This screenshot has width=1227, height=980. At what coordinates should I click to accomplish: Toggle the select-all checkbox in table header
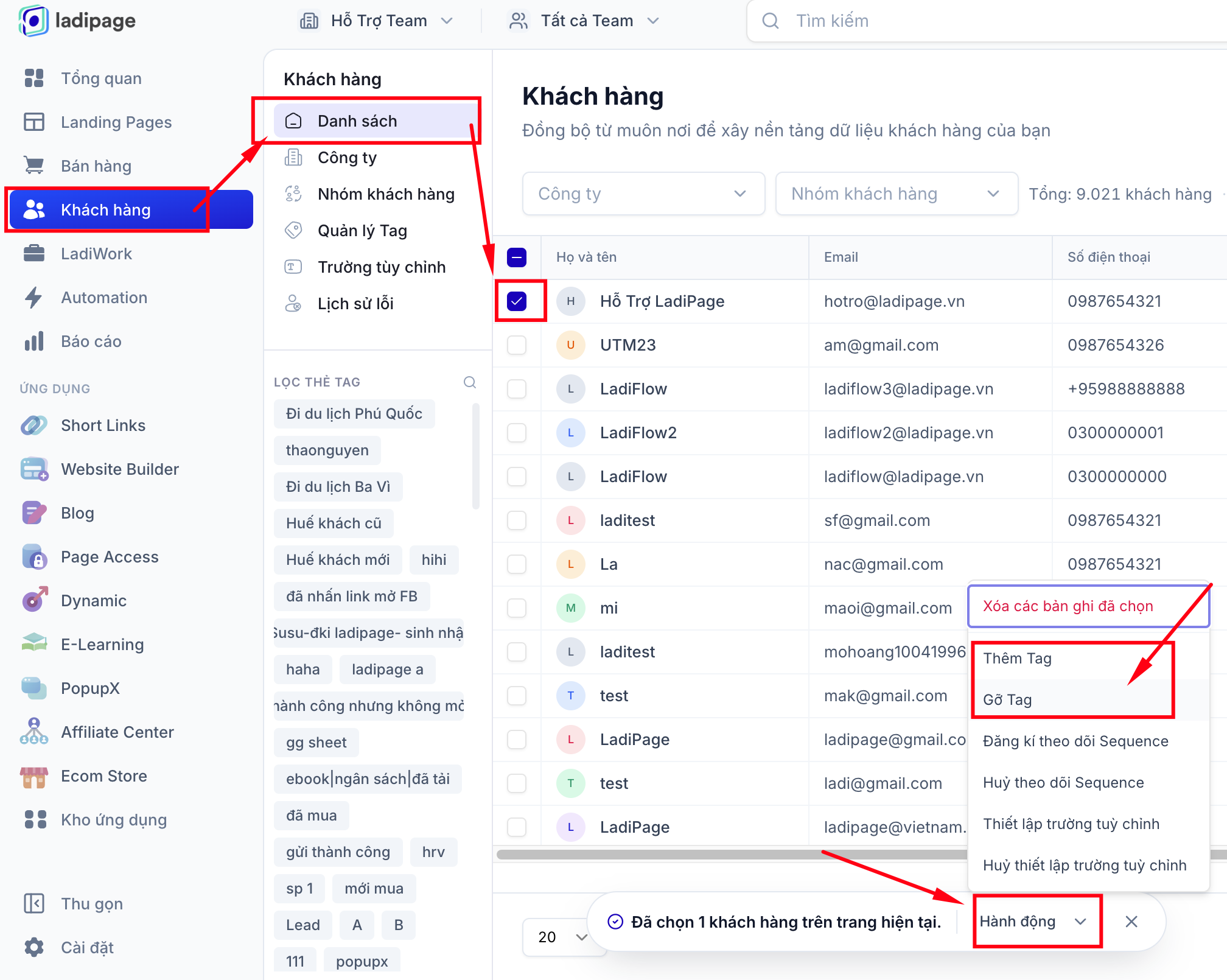(x=517, y=257)
